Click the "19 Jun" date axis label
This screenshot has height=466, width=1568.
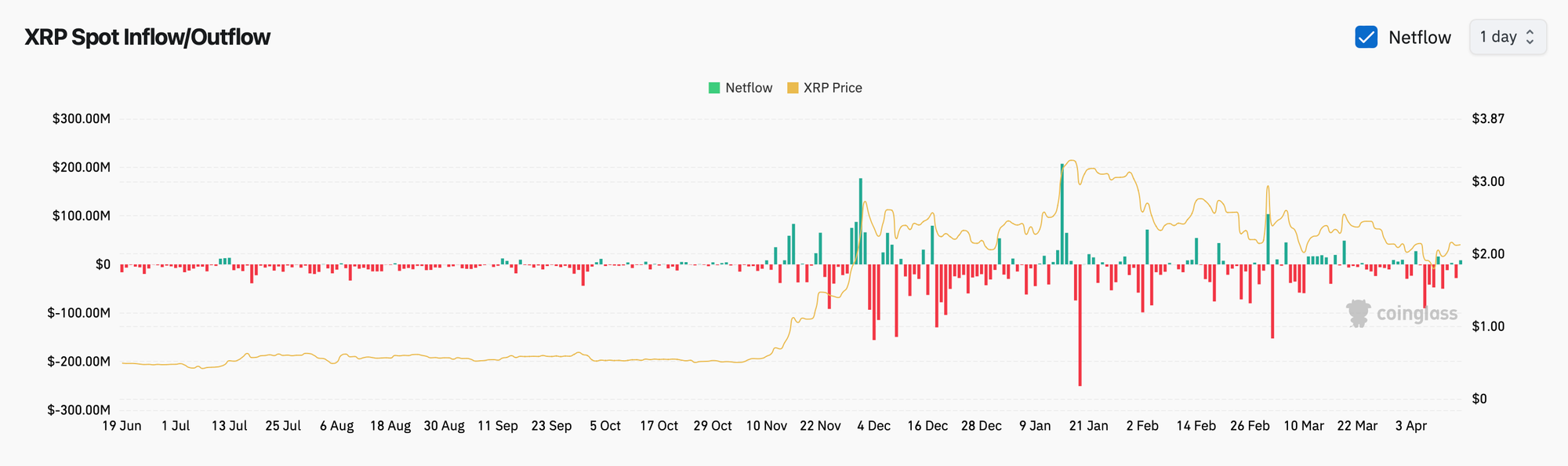click(x=122, y=426)
